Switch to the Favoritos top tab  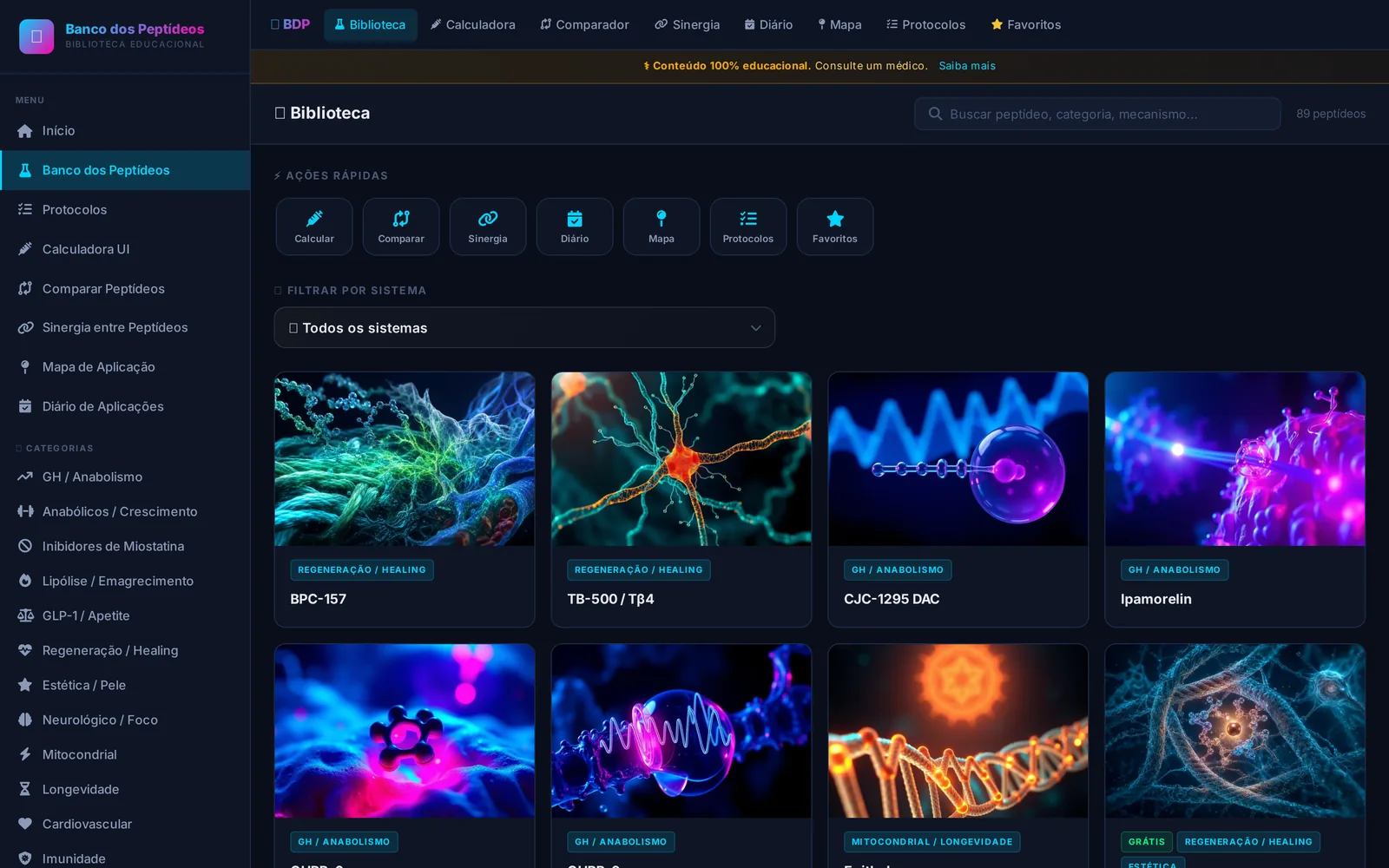point(1026,24)
